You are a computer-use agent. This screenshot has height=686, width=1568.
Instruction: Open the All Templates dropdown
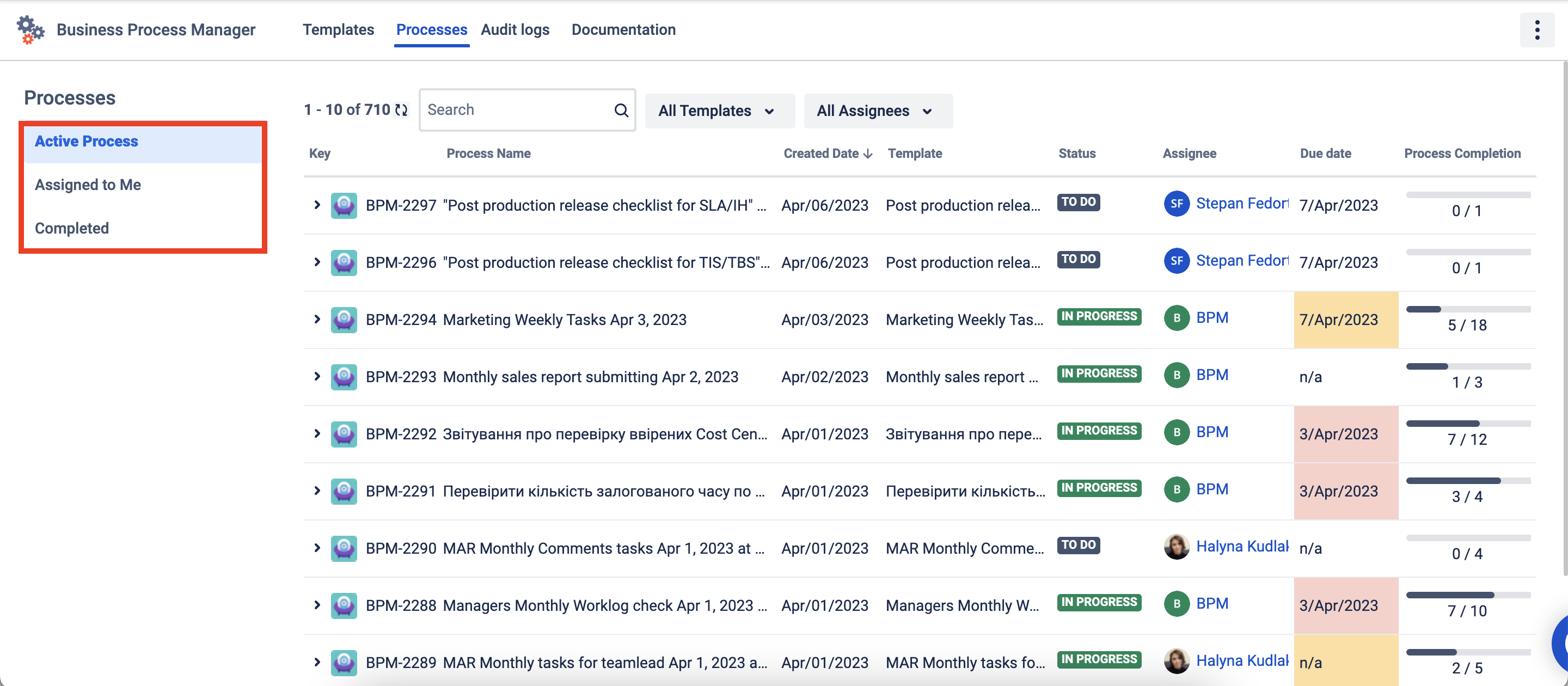(719, 111)
